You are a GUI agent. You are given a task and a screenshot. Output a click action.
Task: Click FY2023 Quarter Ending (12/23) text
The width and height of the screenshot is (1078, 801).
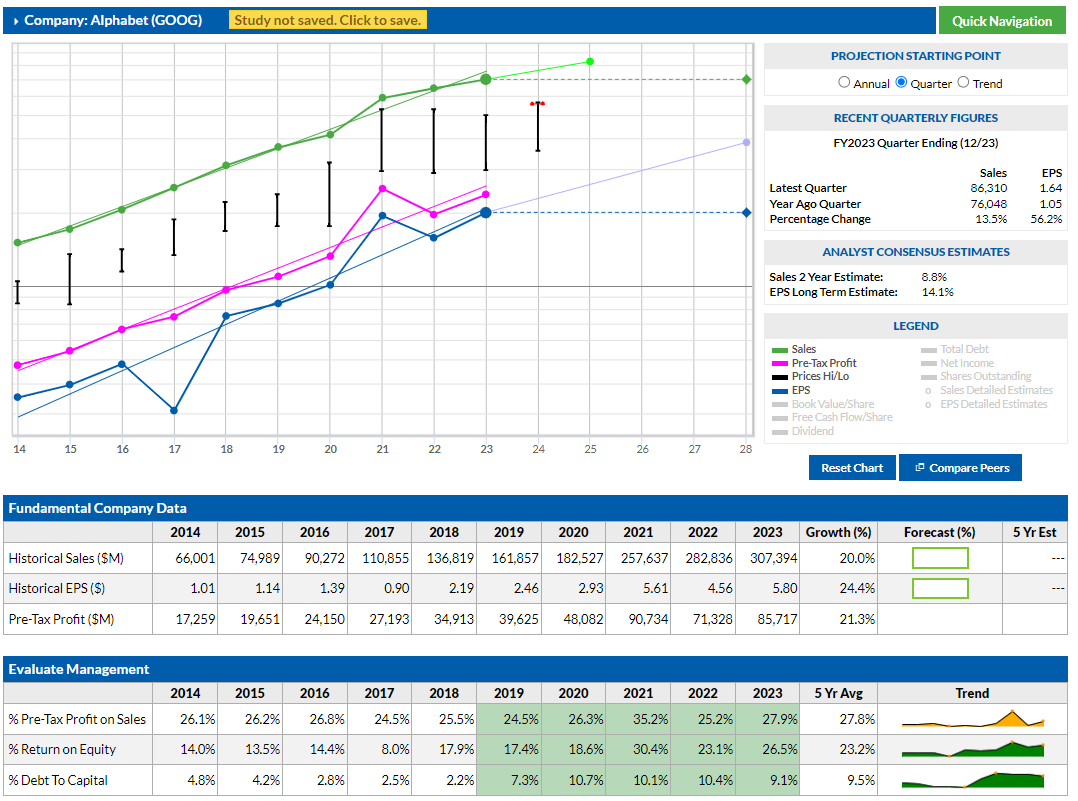click(x=916, y=143)
